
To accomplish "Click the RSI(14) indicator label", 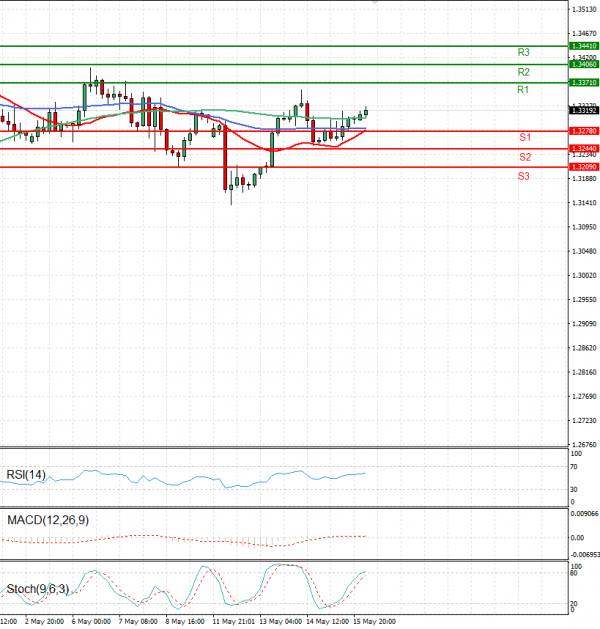I will (26, 475).
